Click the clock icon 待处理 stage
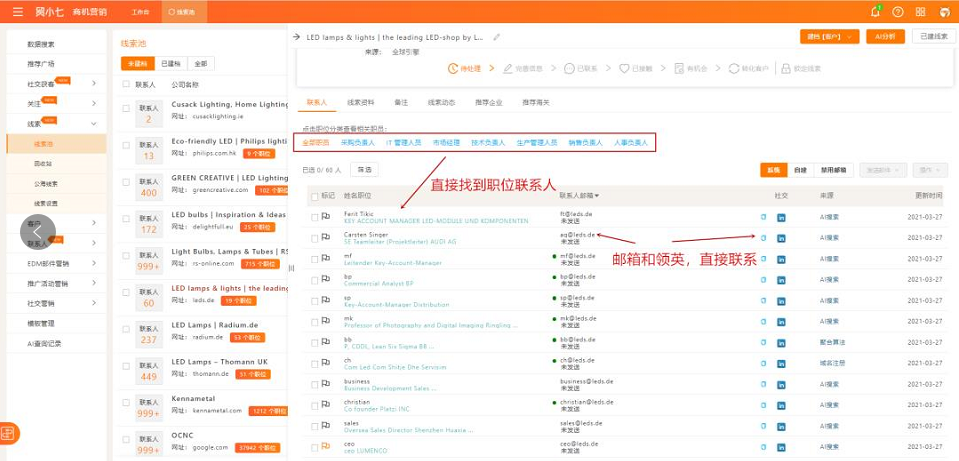 pos(453,68)
